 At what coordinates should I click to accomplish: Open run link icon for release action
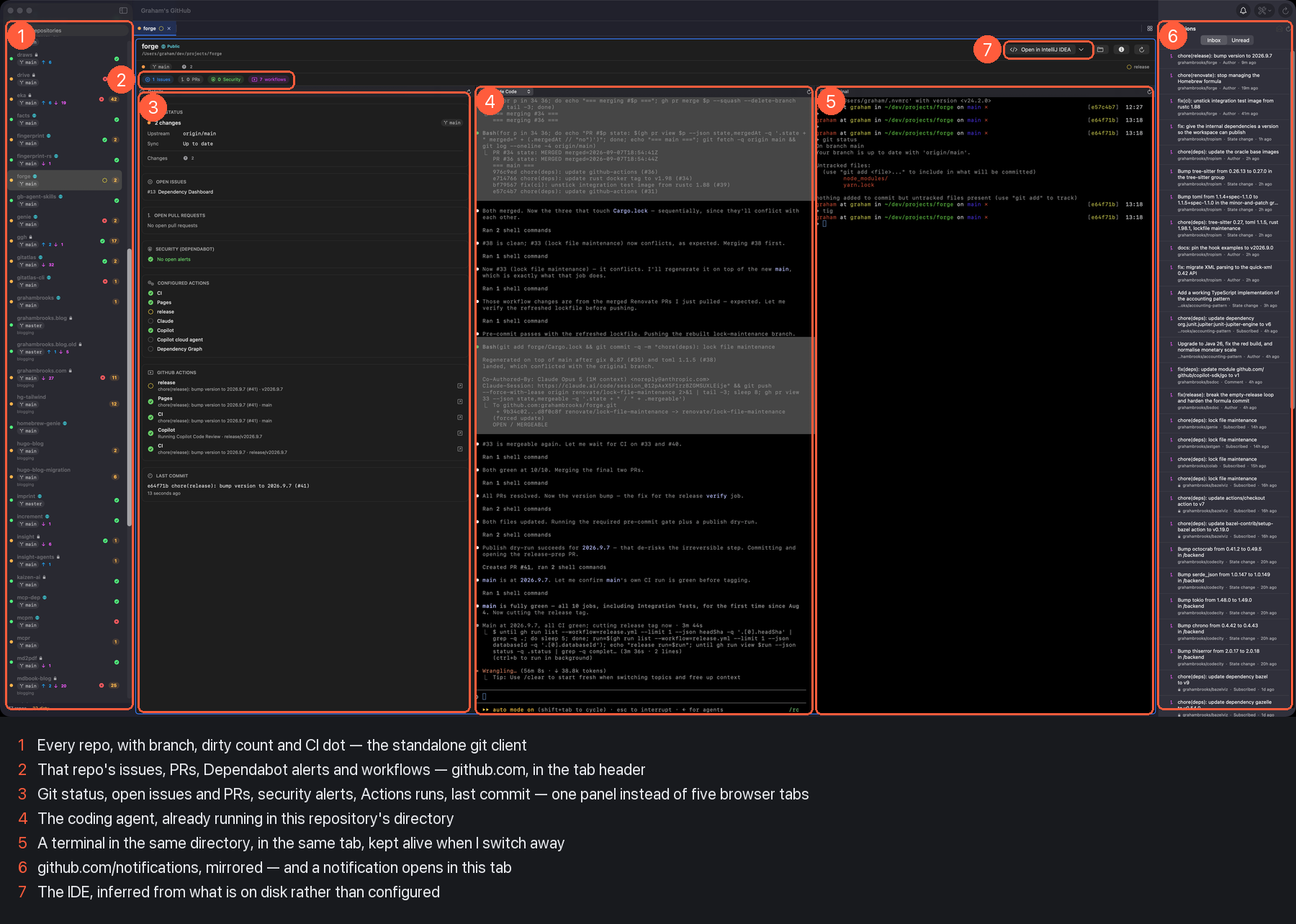click(x=460, y=386)
